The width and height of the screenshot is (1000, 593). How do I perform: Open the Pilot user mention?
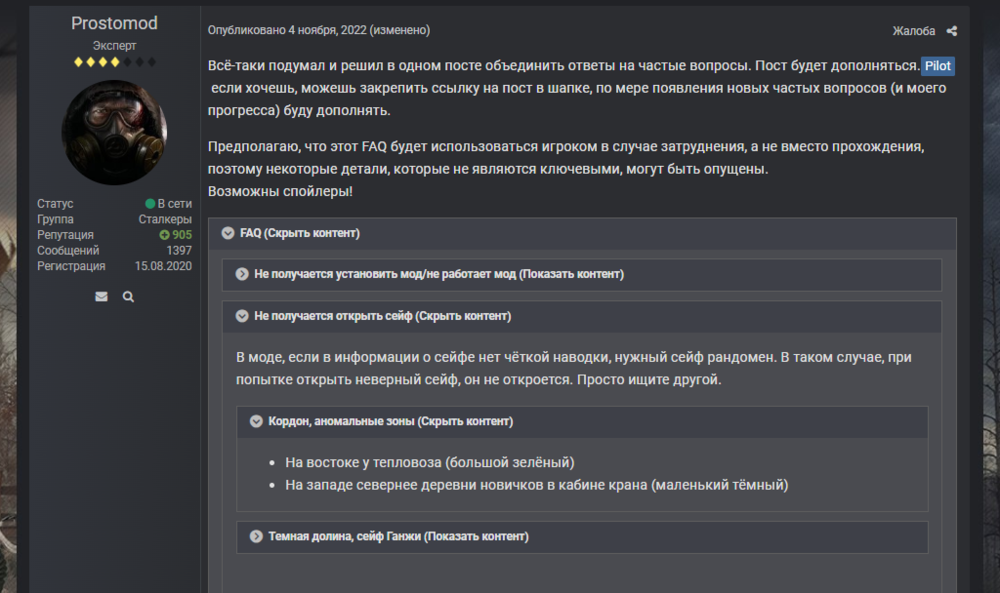tap(938, 65)
